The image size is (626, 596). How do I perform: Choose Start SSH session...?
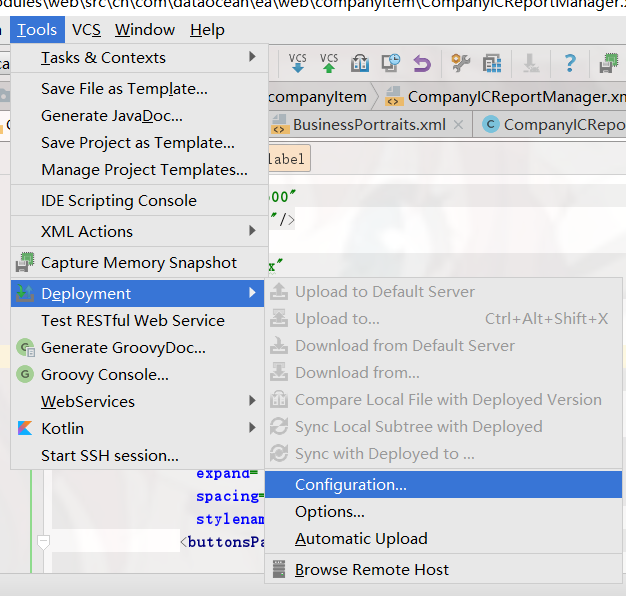tap(138, 455)
